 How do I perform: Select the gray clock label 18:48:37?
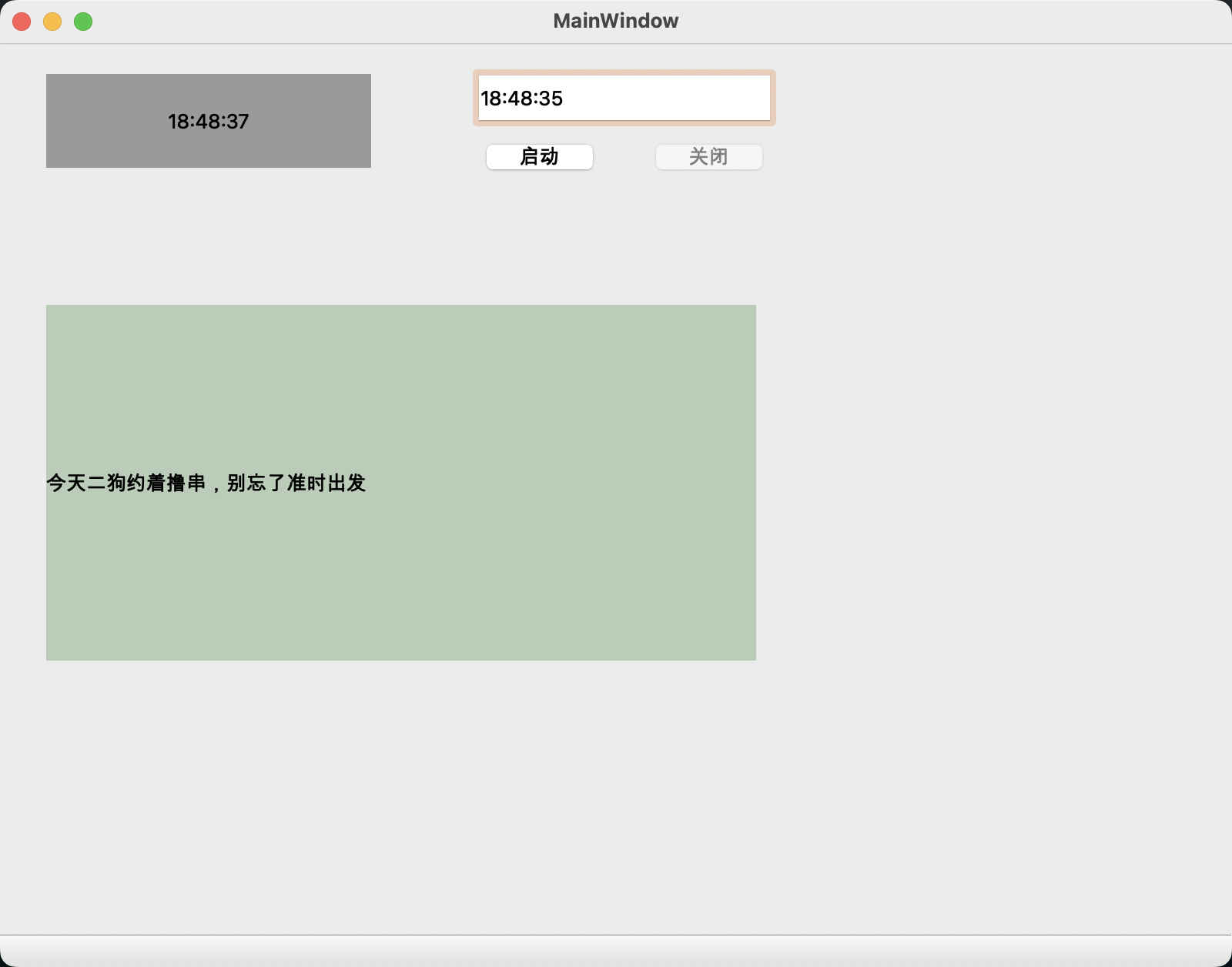209,121
